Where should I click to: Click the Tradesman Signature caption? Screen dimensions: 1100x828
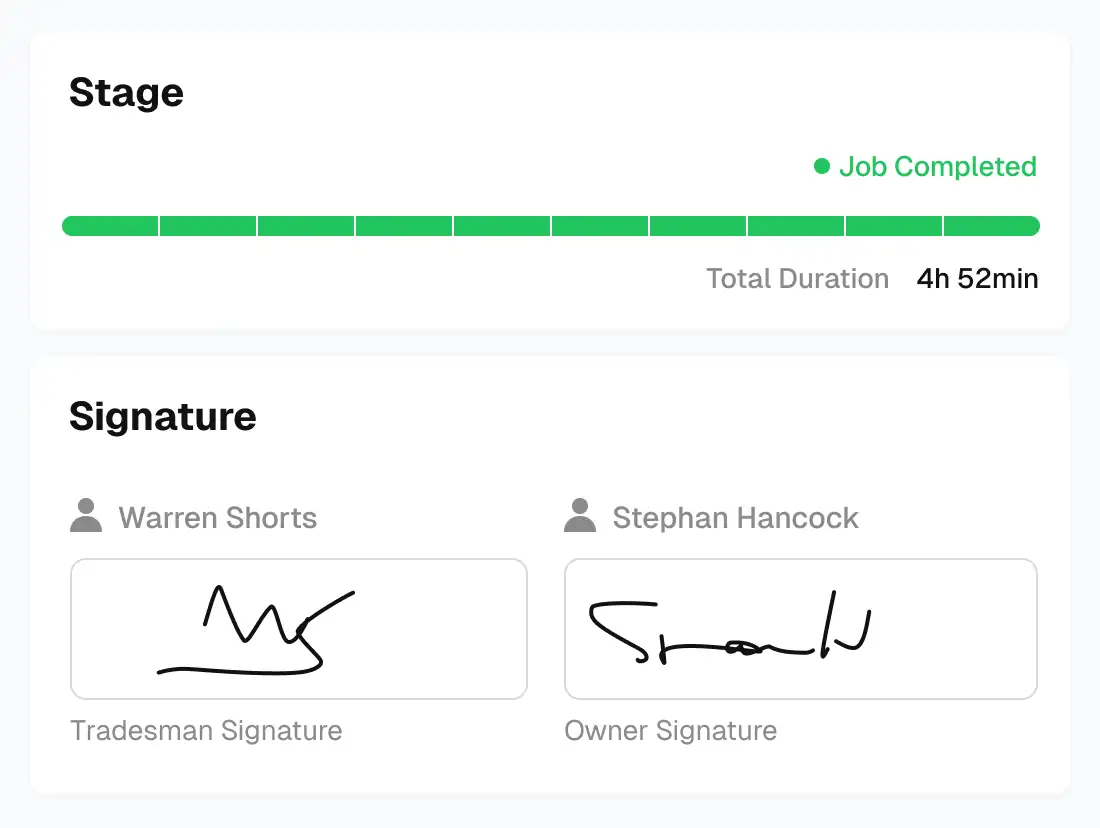206,731
